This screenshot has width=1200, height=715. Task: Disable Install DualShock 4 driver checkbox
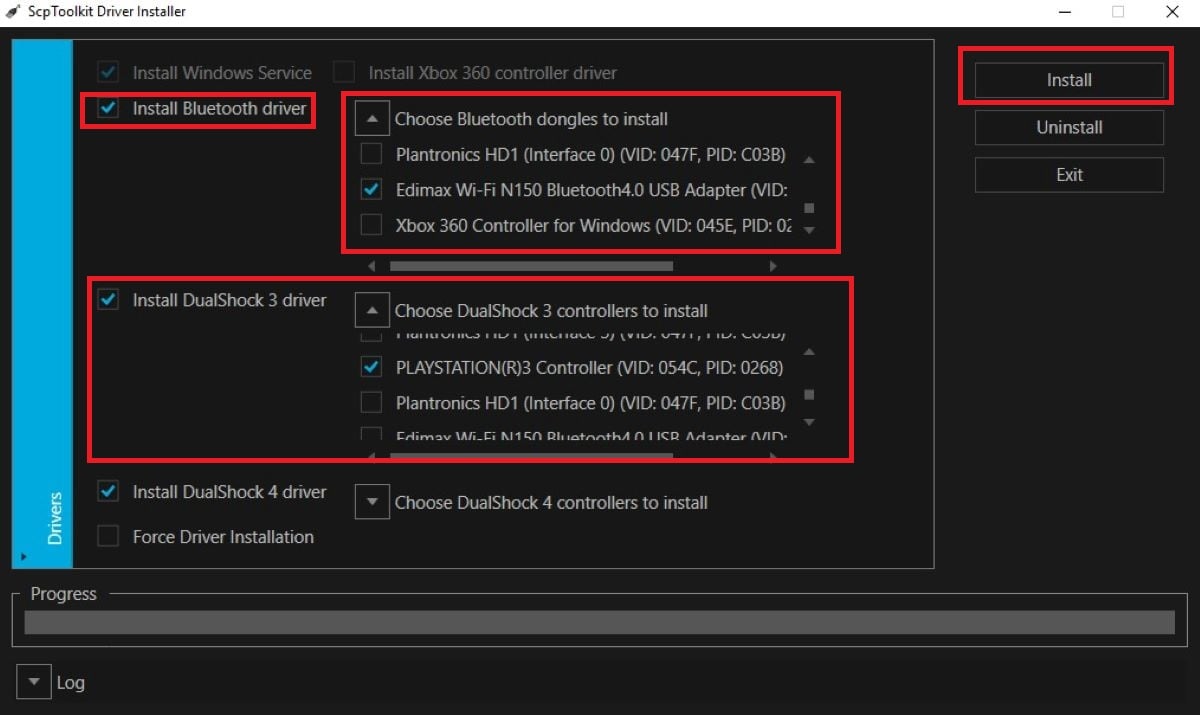click(109, 492)
